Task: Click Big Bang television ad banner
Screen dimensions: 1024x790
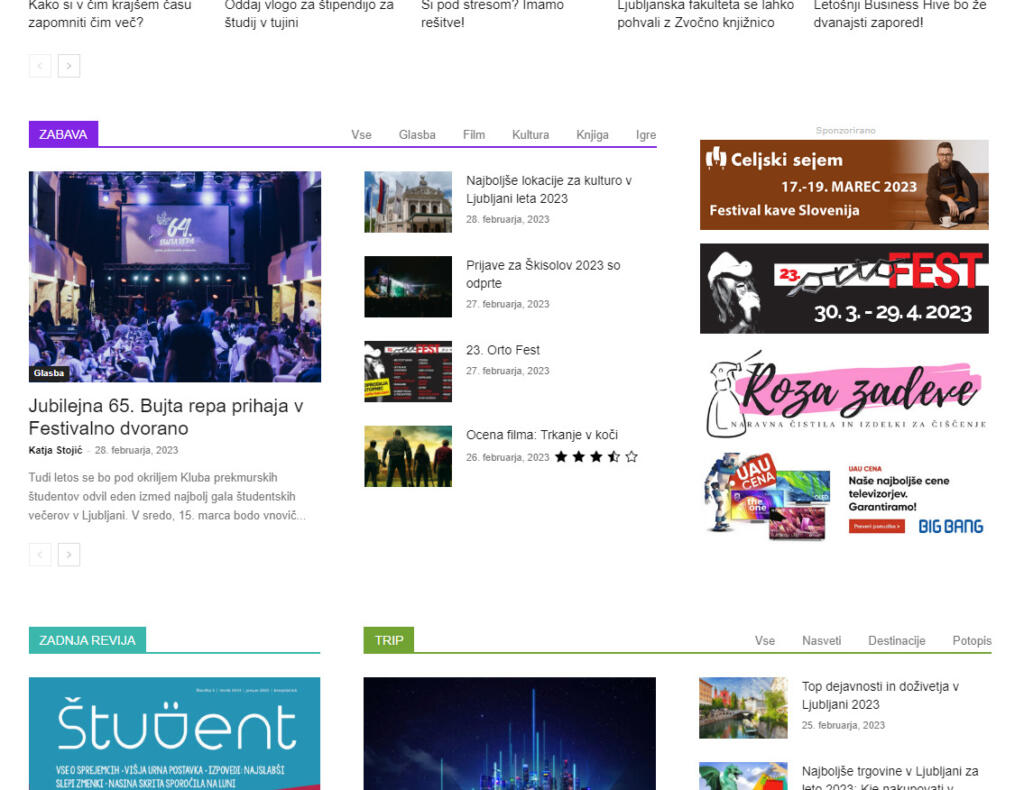Action: pyautogui.click(x=844, y=497)
